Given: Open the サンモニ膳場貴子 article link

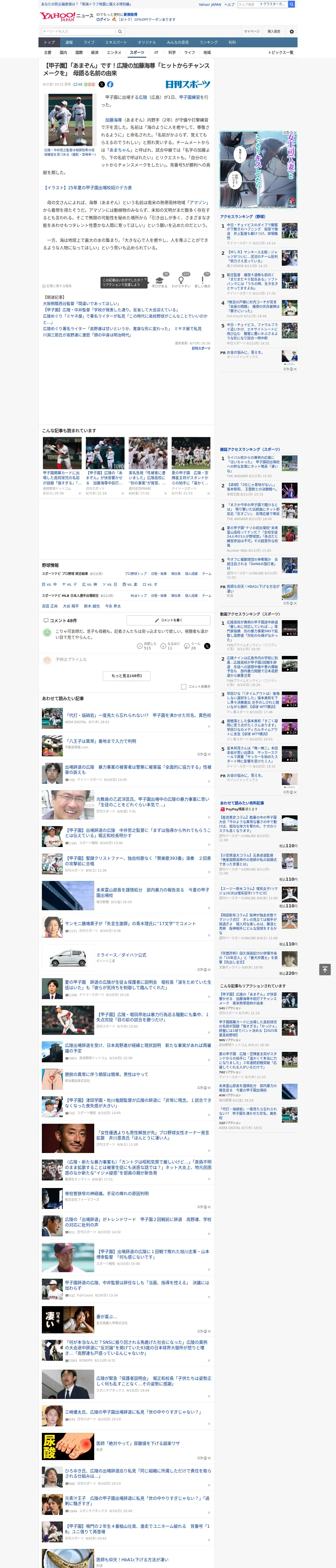Looking at the screenshot, I should pyautogui.click(x=131, y=923).
